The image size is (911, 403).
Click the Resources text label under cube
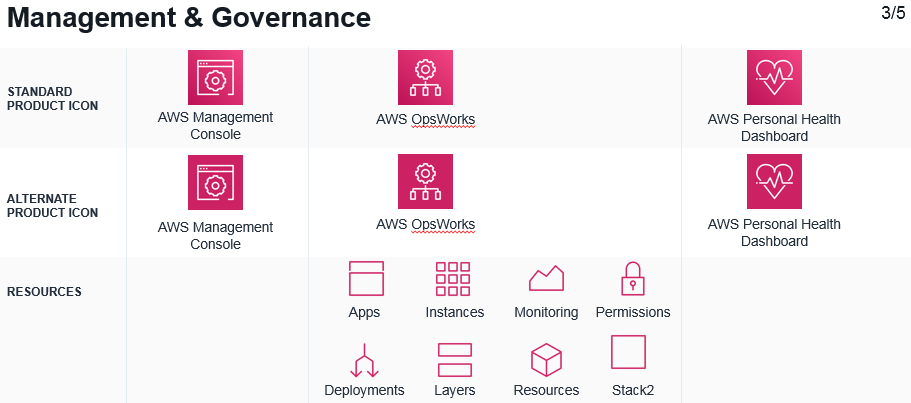pyautogui.click(x=546, y=390)
